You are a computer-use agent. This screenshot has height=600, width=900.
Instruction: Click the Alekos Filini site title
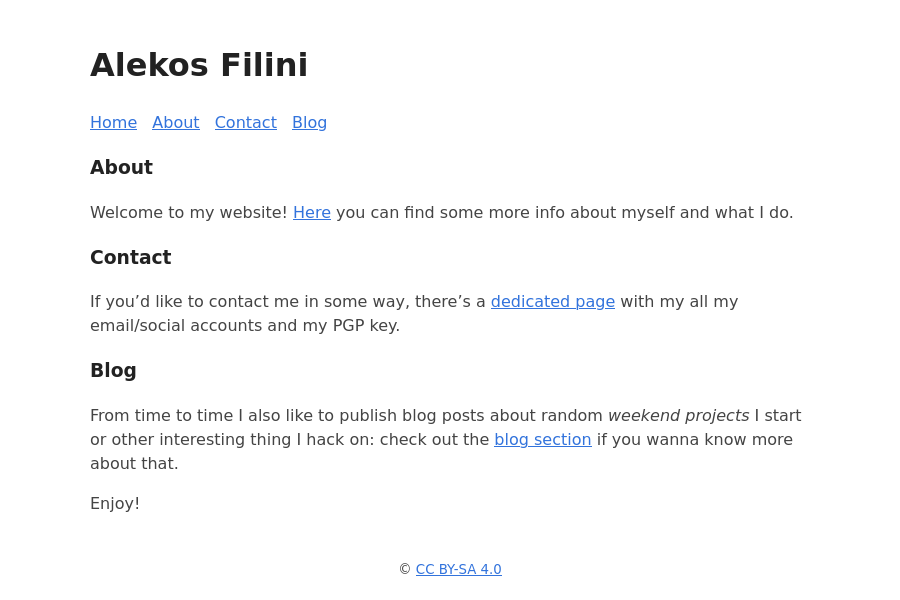[x=199, y=65]
